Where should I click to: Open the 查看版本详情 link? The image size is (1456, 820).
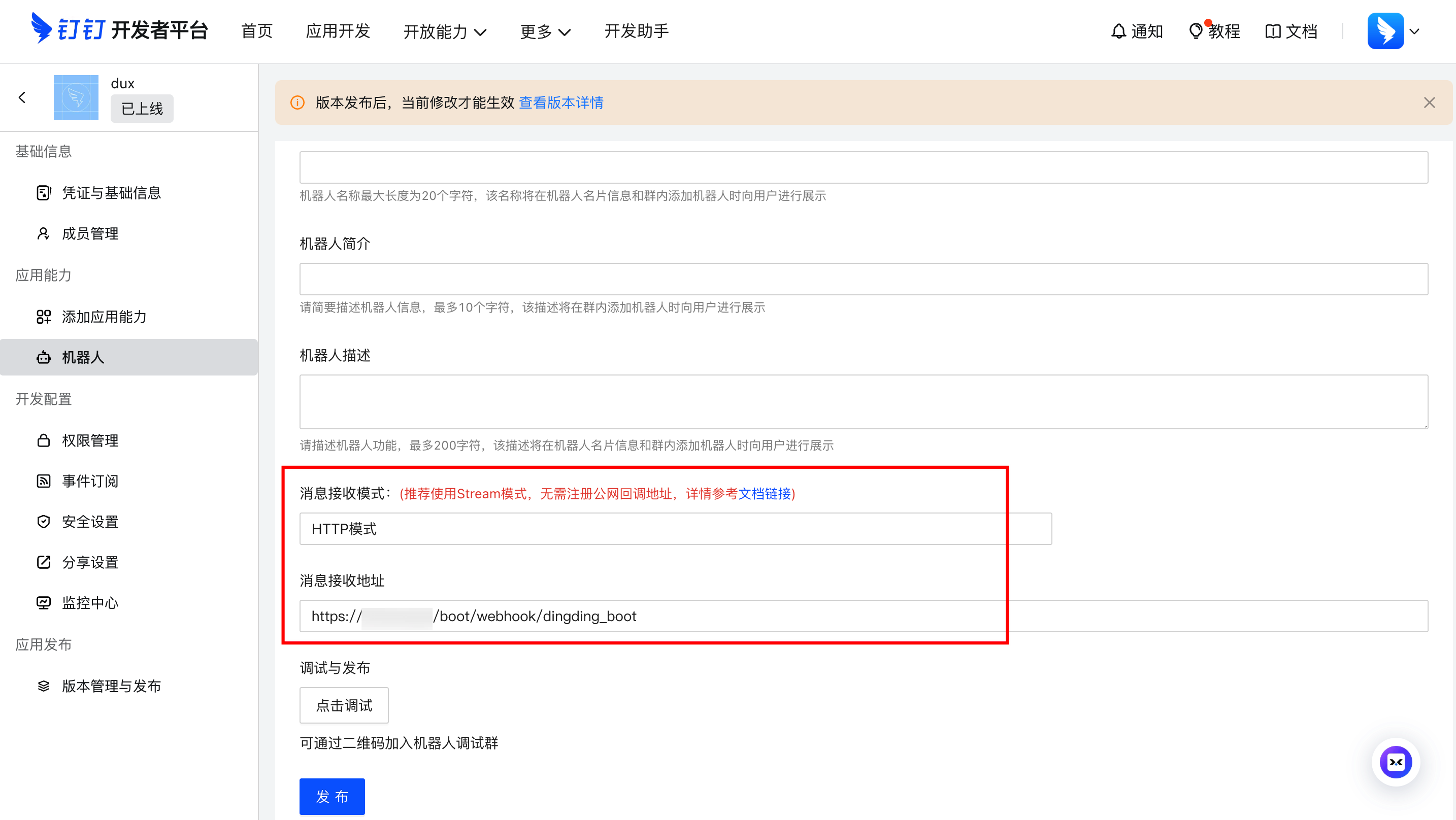tap(560, 103)
